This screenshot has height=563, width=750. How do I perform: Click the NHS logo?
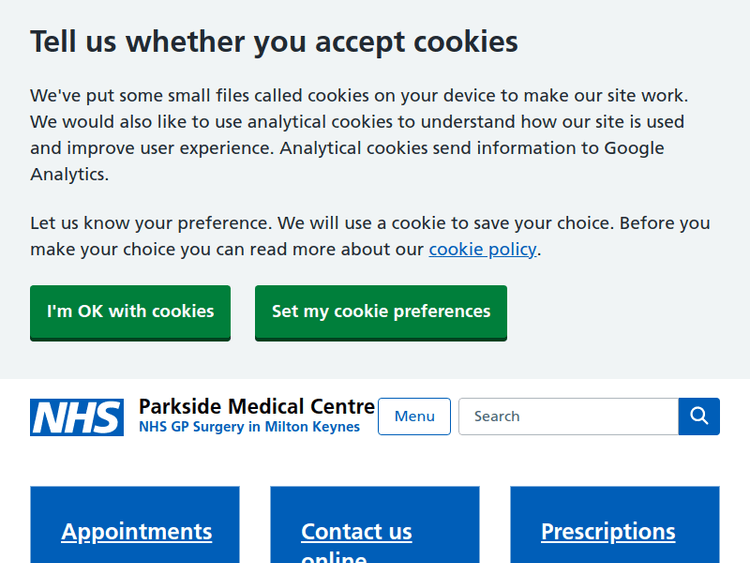point(77,417)
